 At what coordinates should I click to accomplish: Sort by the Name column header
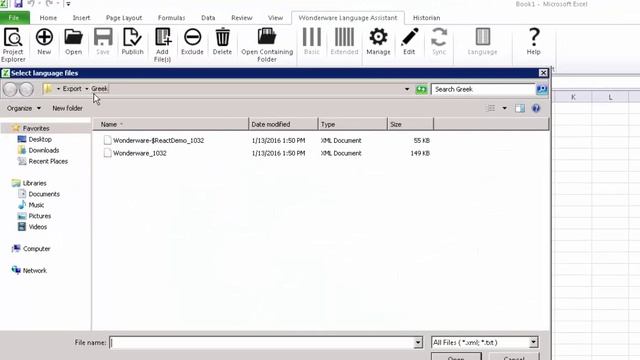tap(170, 124)
